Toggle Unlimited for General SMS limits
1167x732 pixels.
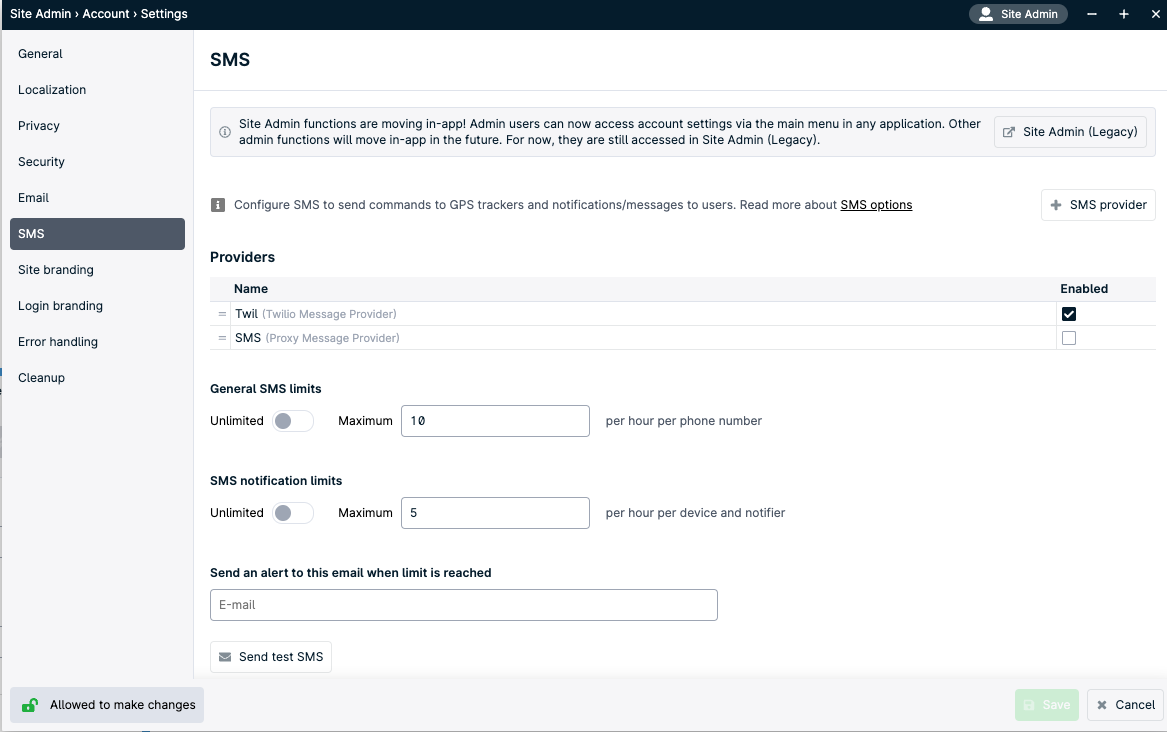(x=292, y=421)
